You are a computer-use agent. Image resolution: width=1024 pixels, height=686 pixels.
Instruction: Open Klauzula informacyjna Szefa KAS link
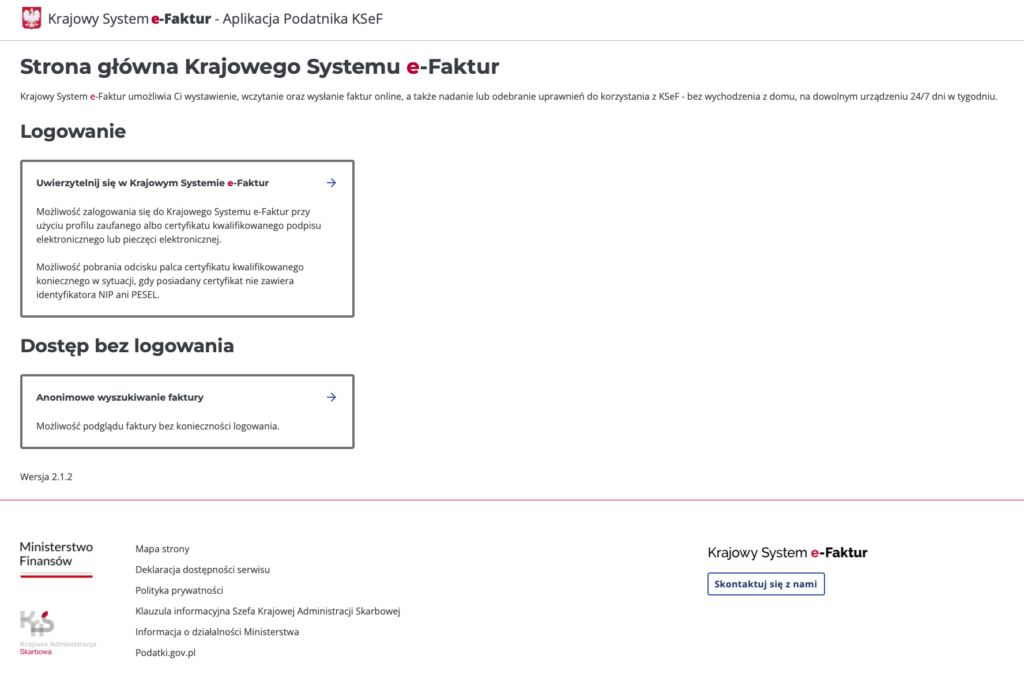[x=267, y=611]
